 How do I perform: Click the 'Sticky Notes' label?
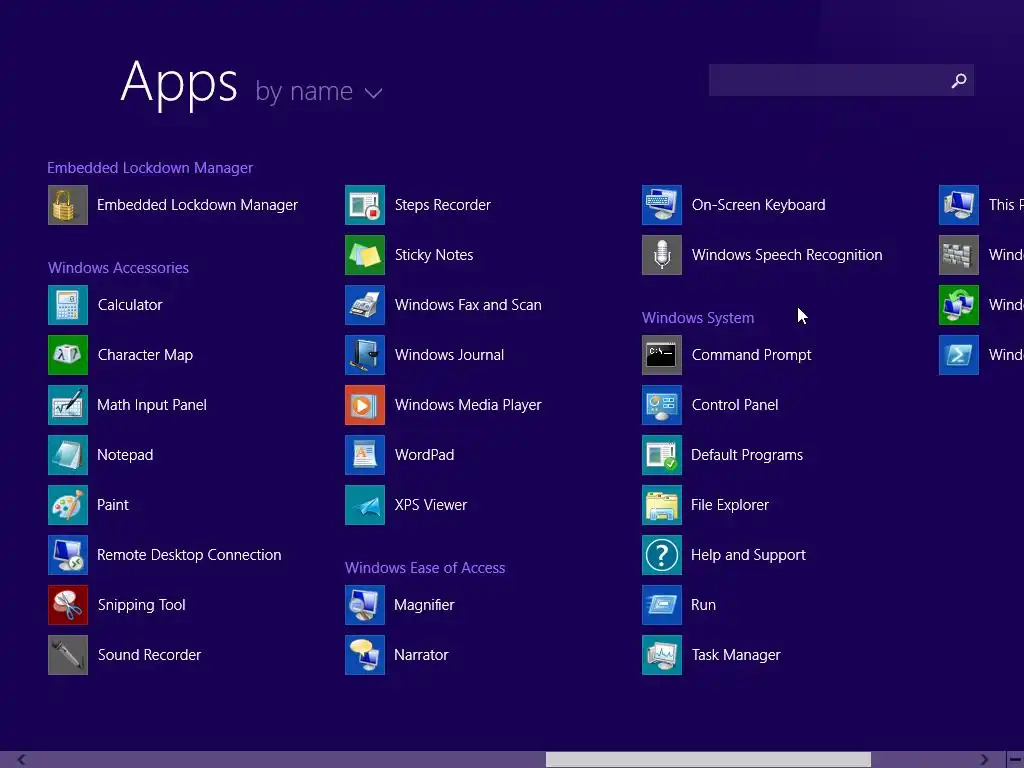[434, 255]
